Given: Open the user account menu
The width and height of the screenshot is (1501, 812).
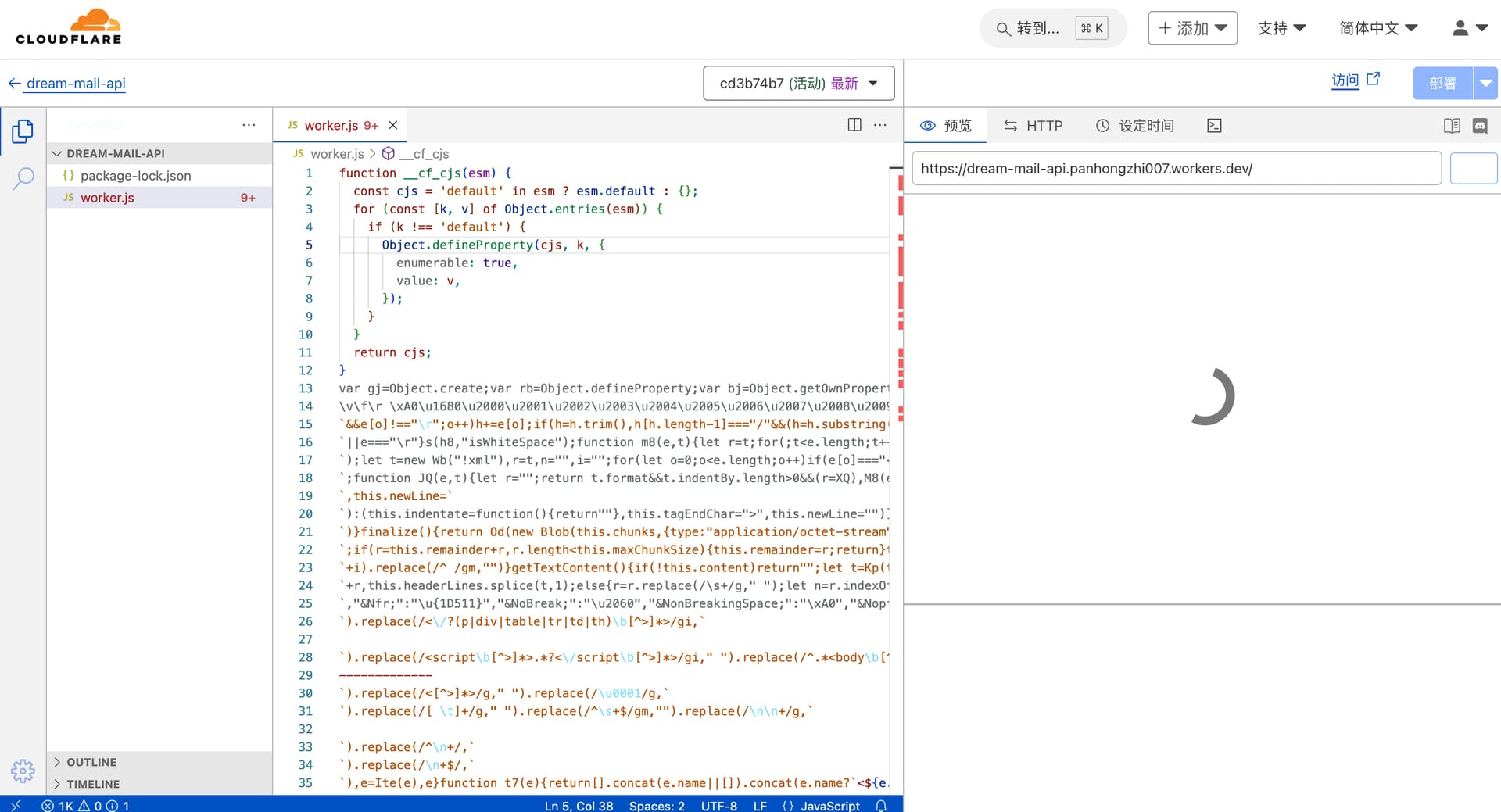Looking at the screenshot, I should coord(1470,28).
